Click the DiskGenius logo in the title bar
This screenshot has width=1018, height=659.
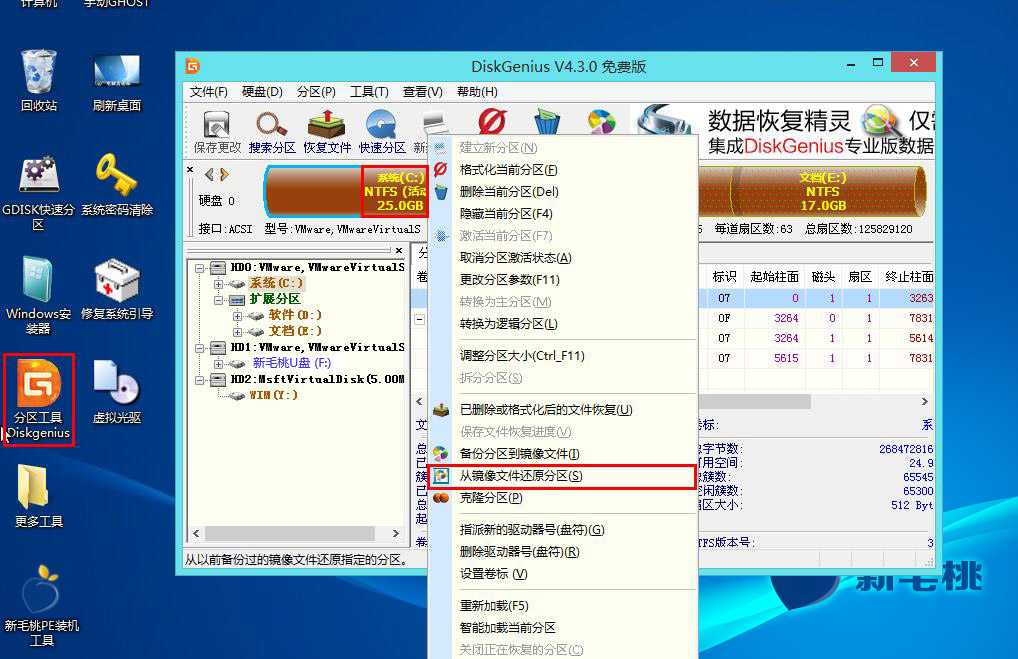(x=193, y=66)
